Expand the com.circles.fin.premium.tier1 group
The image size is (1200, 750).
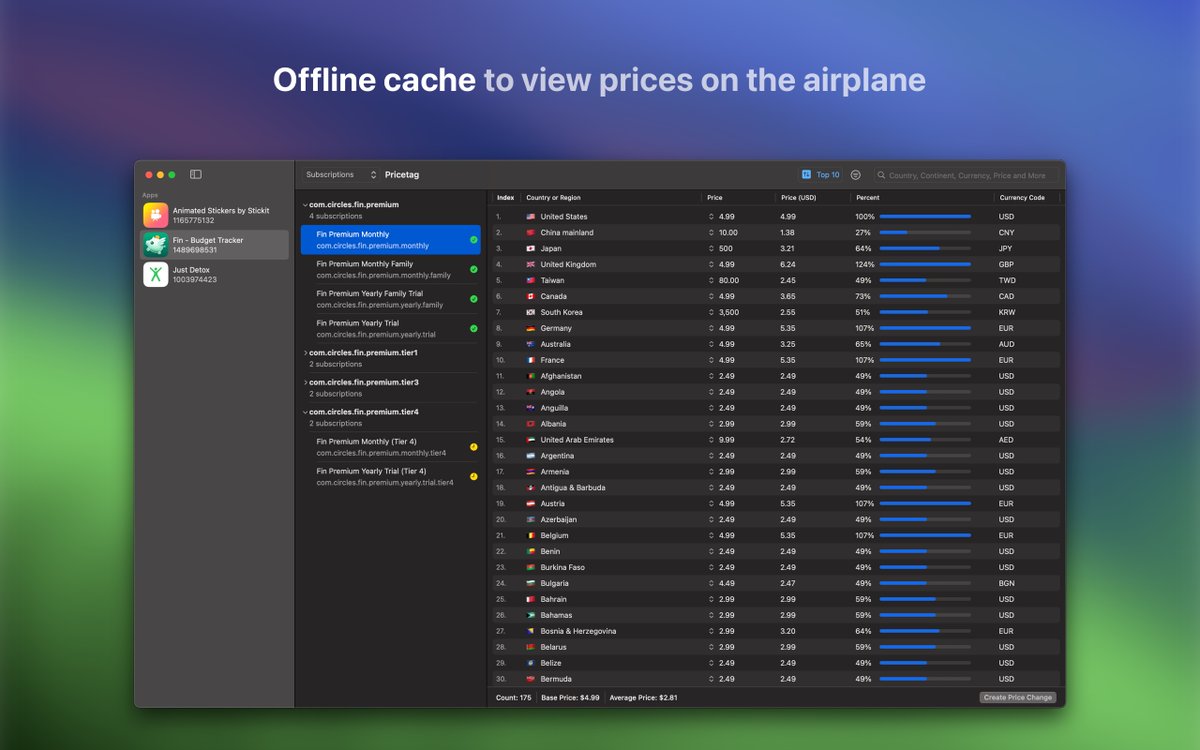click(x=305, y=352)
